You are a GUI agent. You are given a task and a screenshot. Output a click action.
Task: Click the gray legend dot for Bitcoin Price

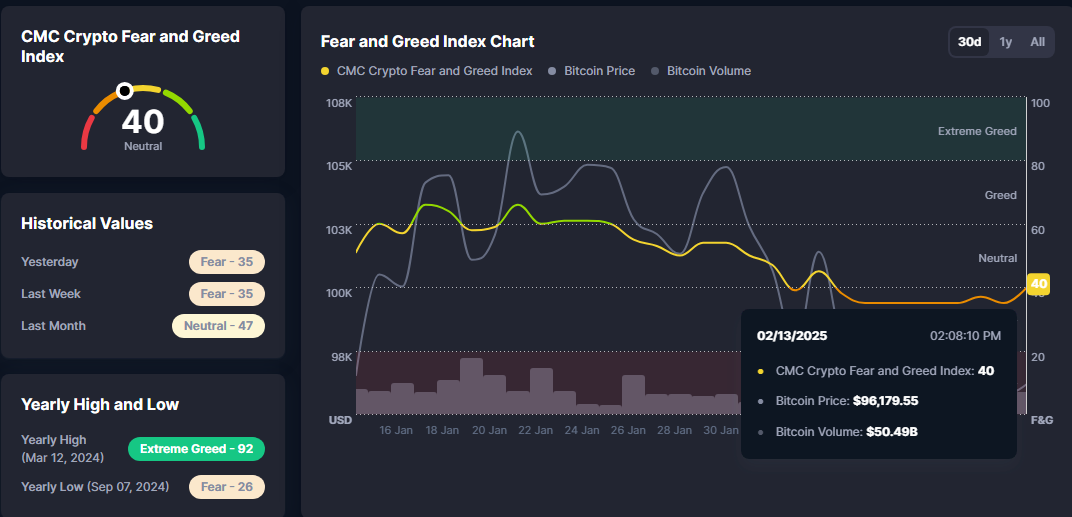point(550,71)
